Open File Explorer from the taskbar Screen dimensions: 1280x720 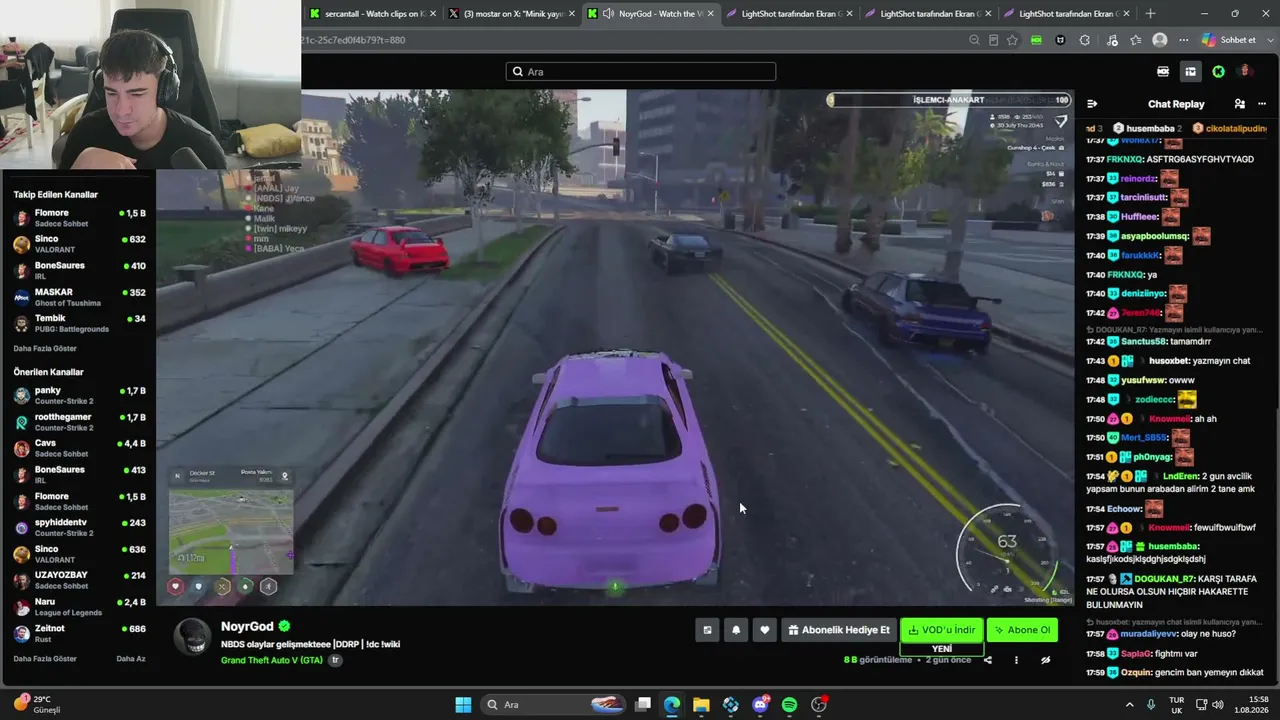click(x=701, y=705)
